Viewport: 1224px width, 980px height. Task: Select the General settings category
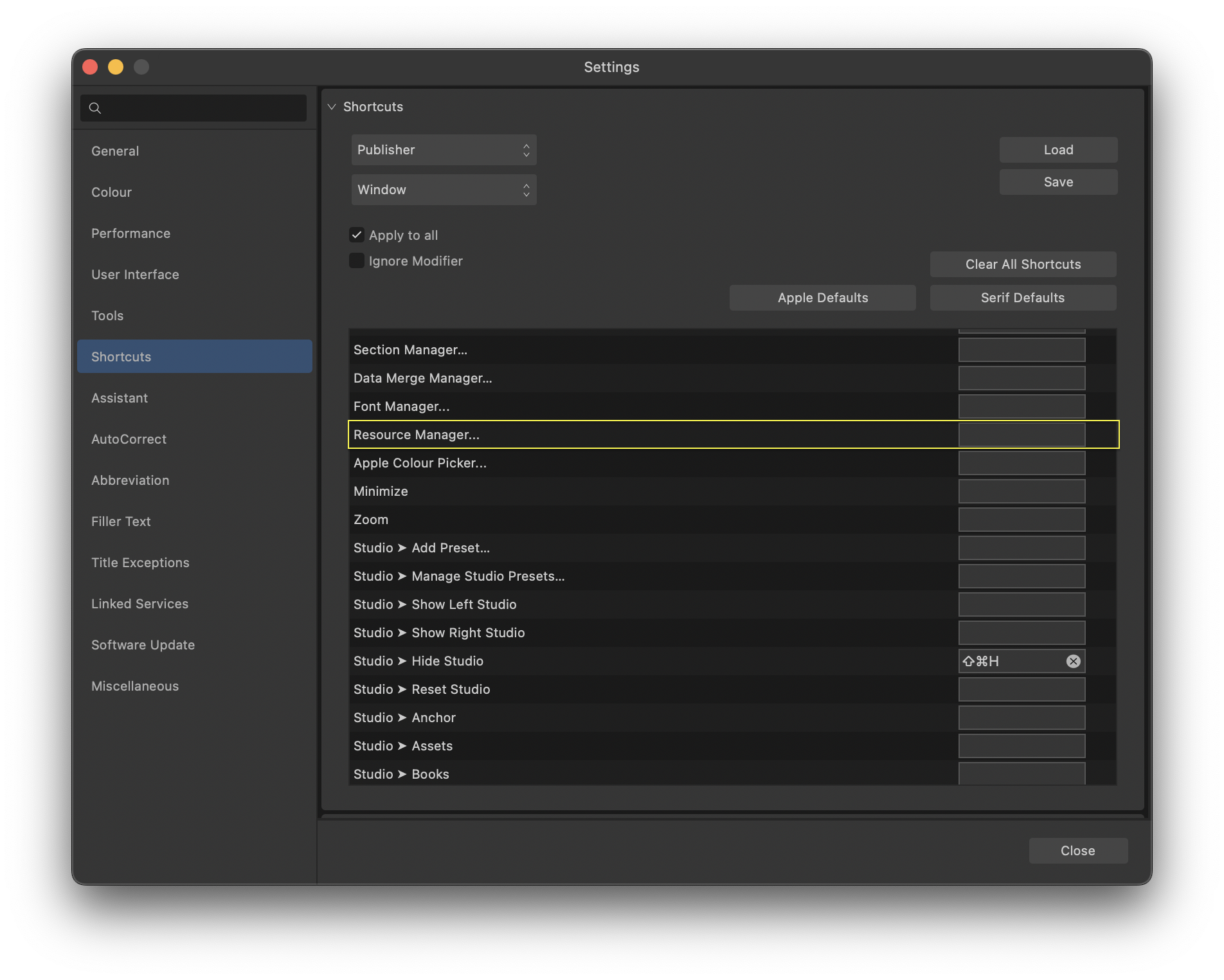pyautogui.click(x=116, y=150)
